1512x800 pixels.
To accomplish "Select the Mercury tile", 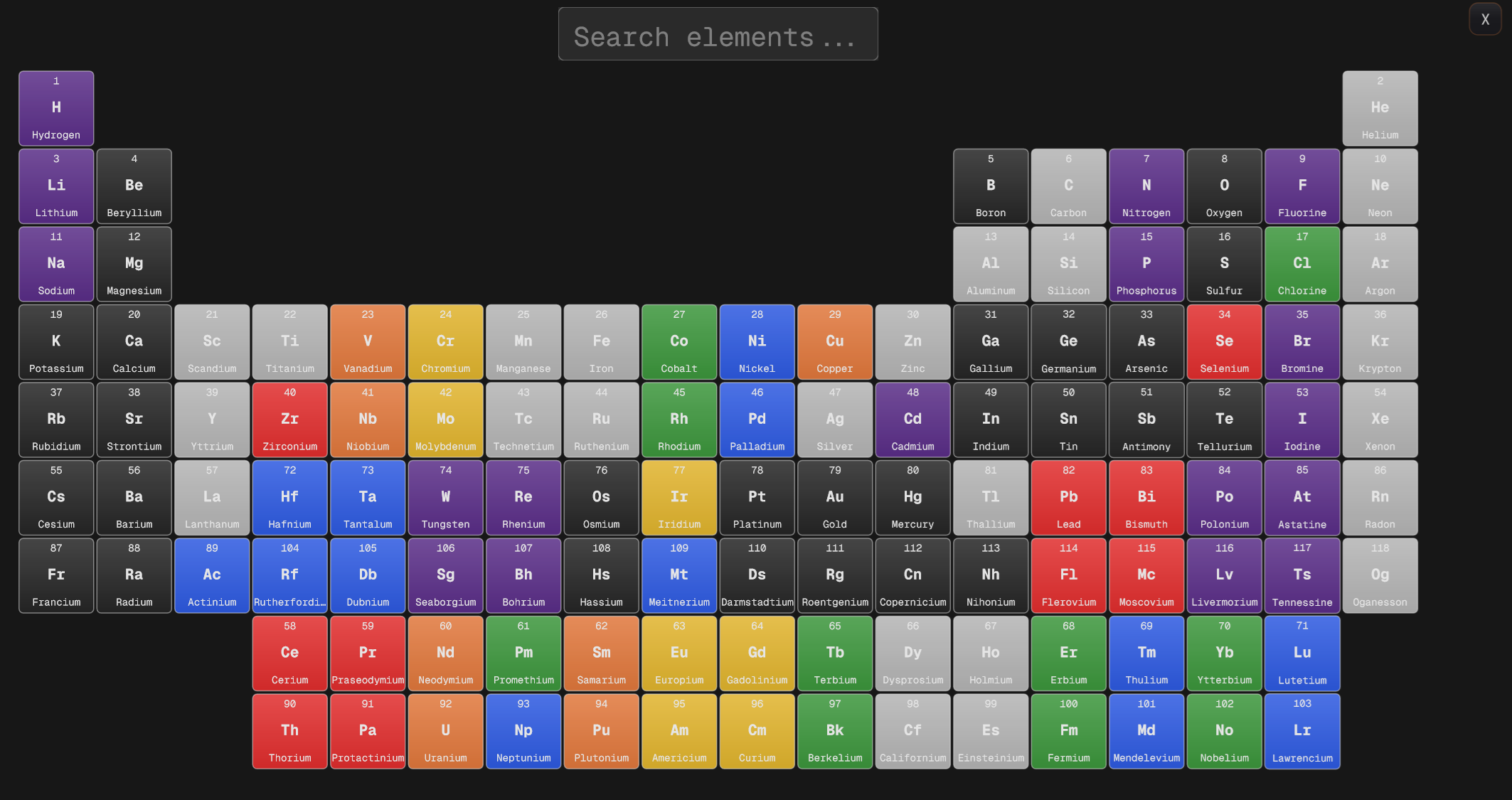I will [912, 498].
